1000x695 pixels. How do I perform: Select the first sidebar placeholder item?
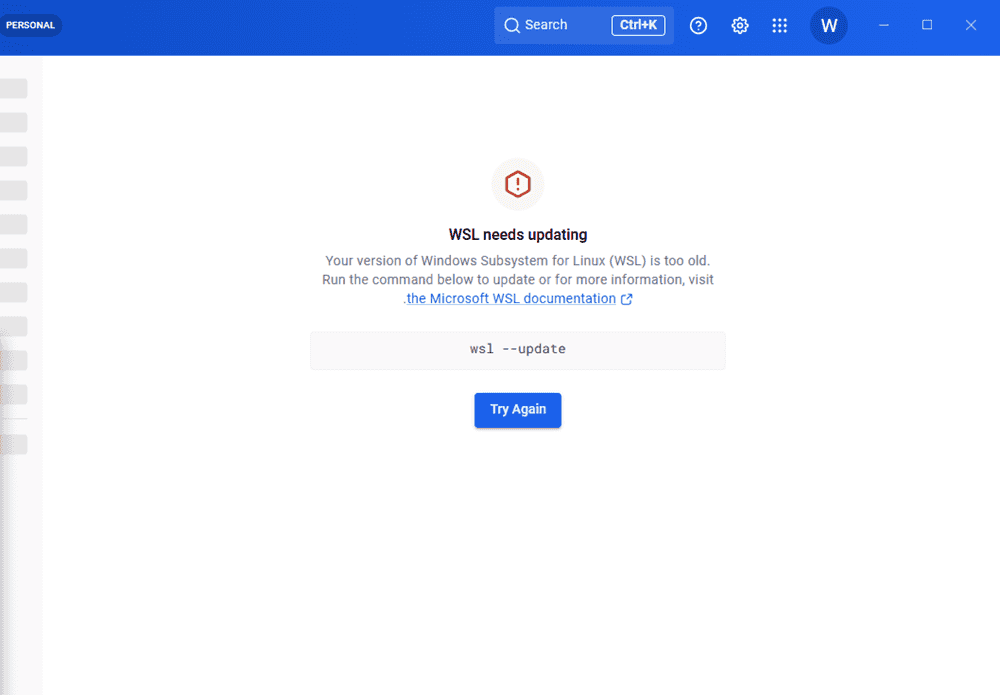click(x=14, y=88)
